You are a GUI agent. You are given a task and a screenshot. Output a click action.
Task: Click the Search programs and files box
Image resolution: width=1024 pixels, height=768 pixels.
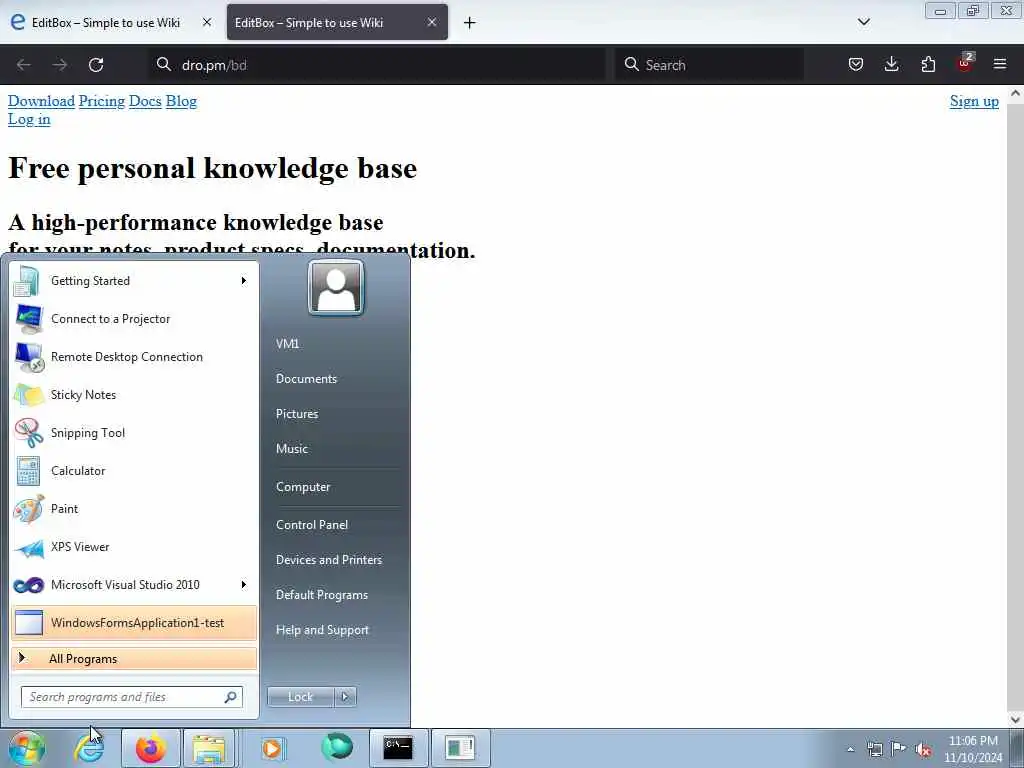[132, 697]
